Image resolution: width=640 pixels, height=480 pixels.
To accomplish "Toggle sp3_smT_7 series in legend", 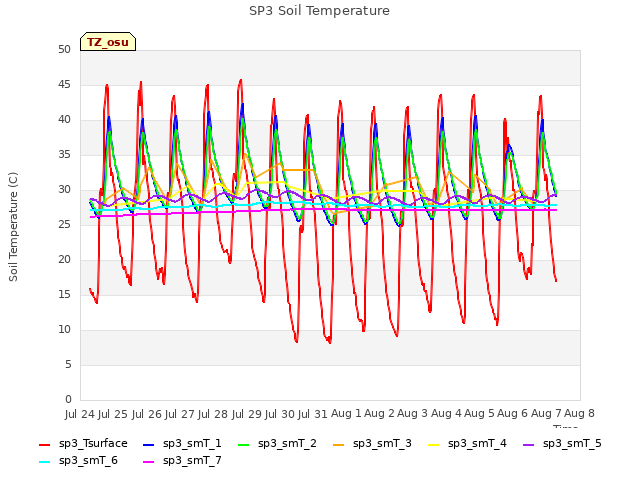I will click(182, 461).
